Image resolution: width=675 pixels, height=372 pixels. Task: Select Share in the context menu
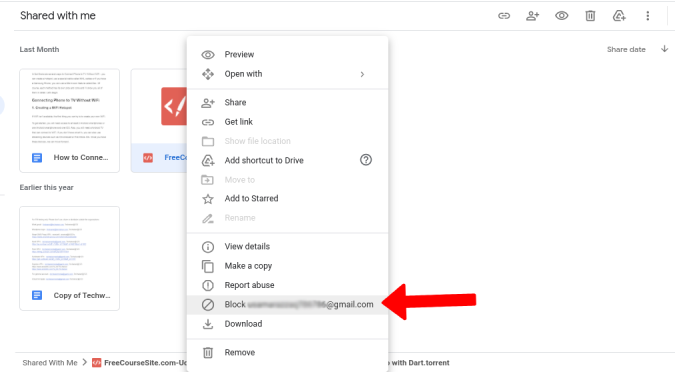click(288, 102)
